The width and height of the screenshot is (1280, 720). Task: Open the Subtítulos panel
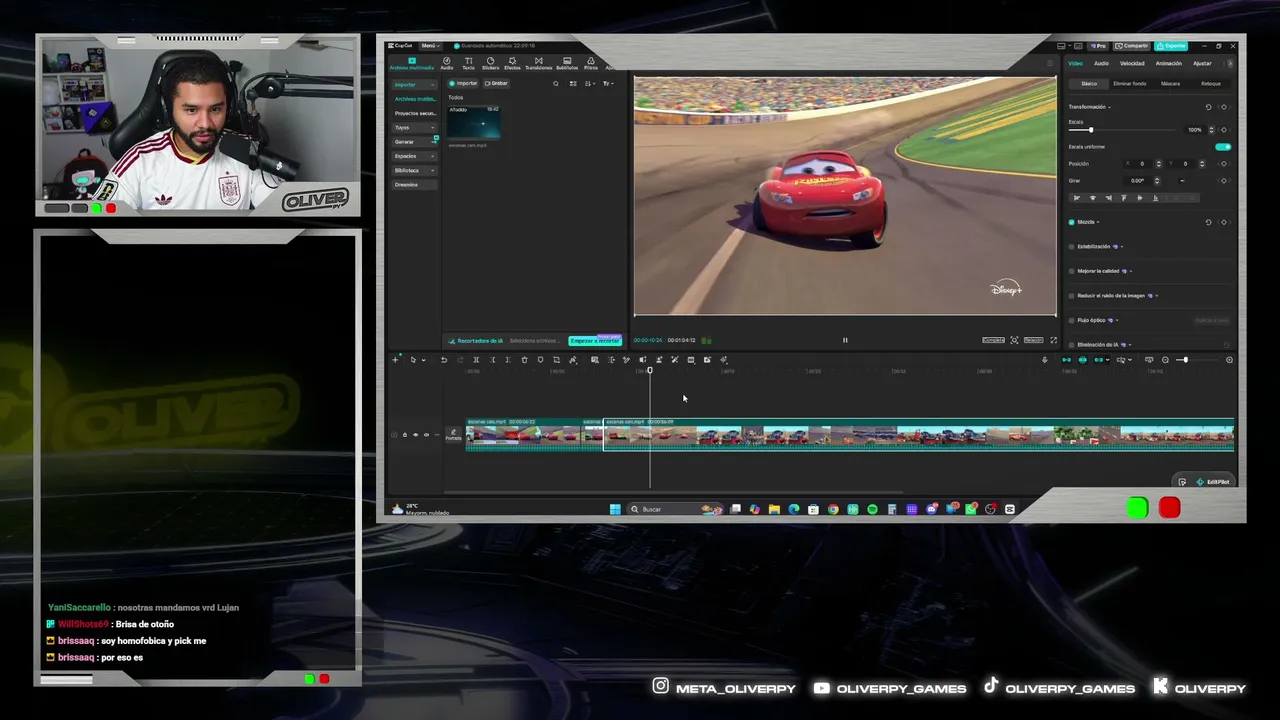[567, 63]
